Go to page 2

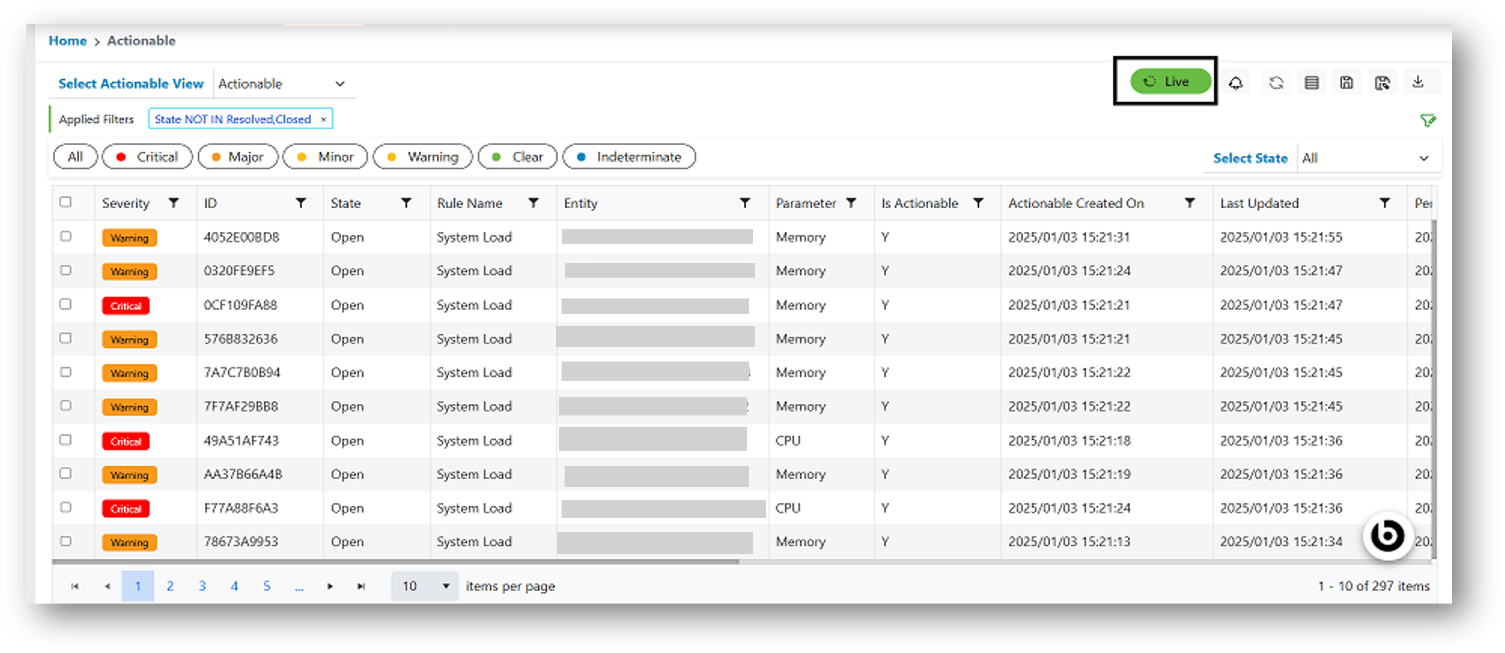click(170, 587)
